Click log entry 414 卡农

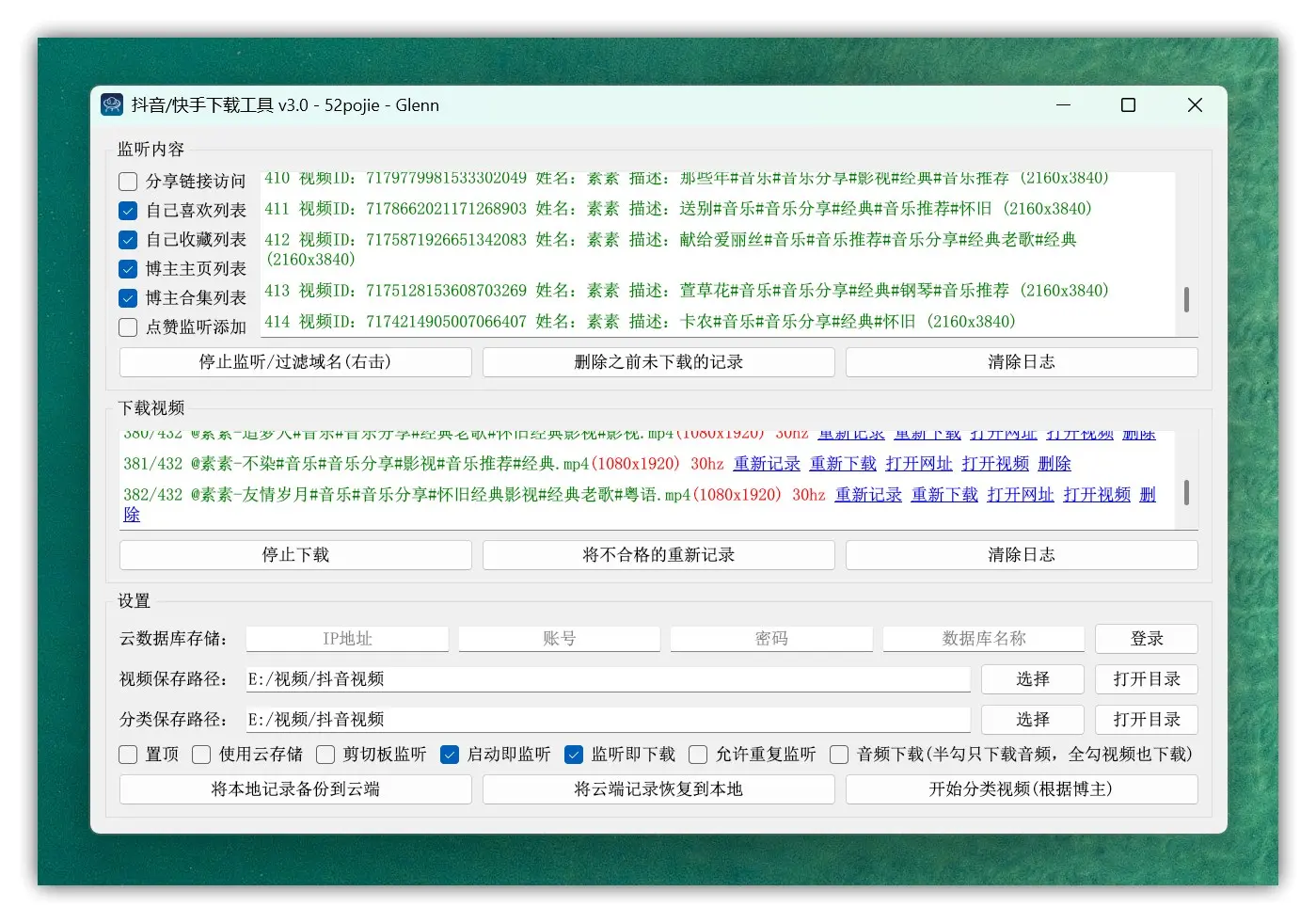point(640,322)
